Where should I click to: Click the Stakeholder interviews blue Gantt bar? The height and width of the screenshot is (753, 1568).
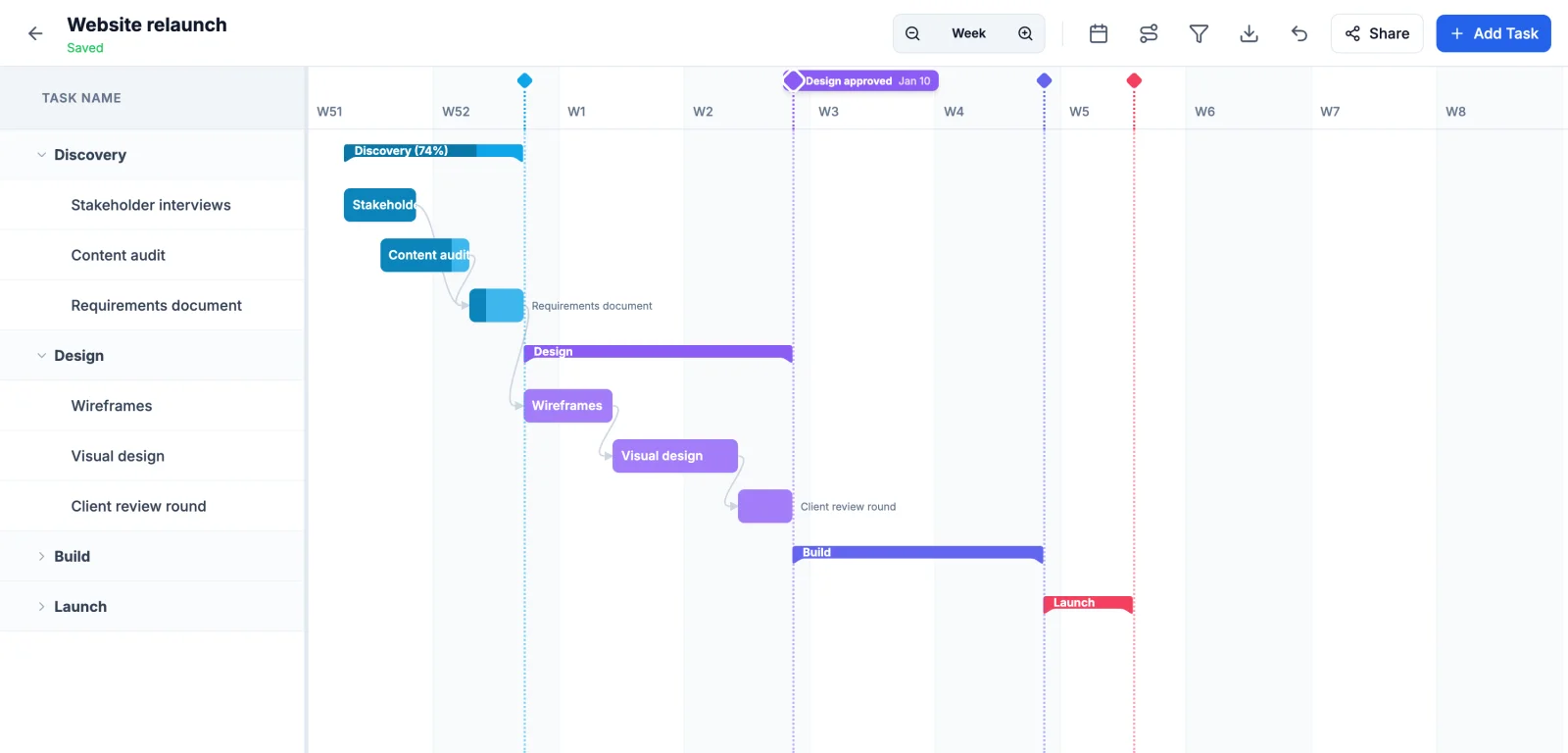380,205
